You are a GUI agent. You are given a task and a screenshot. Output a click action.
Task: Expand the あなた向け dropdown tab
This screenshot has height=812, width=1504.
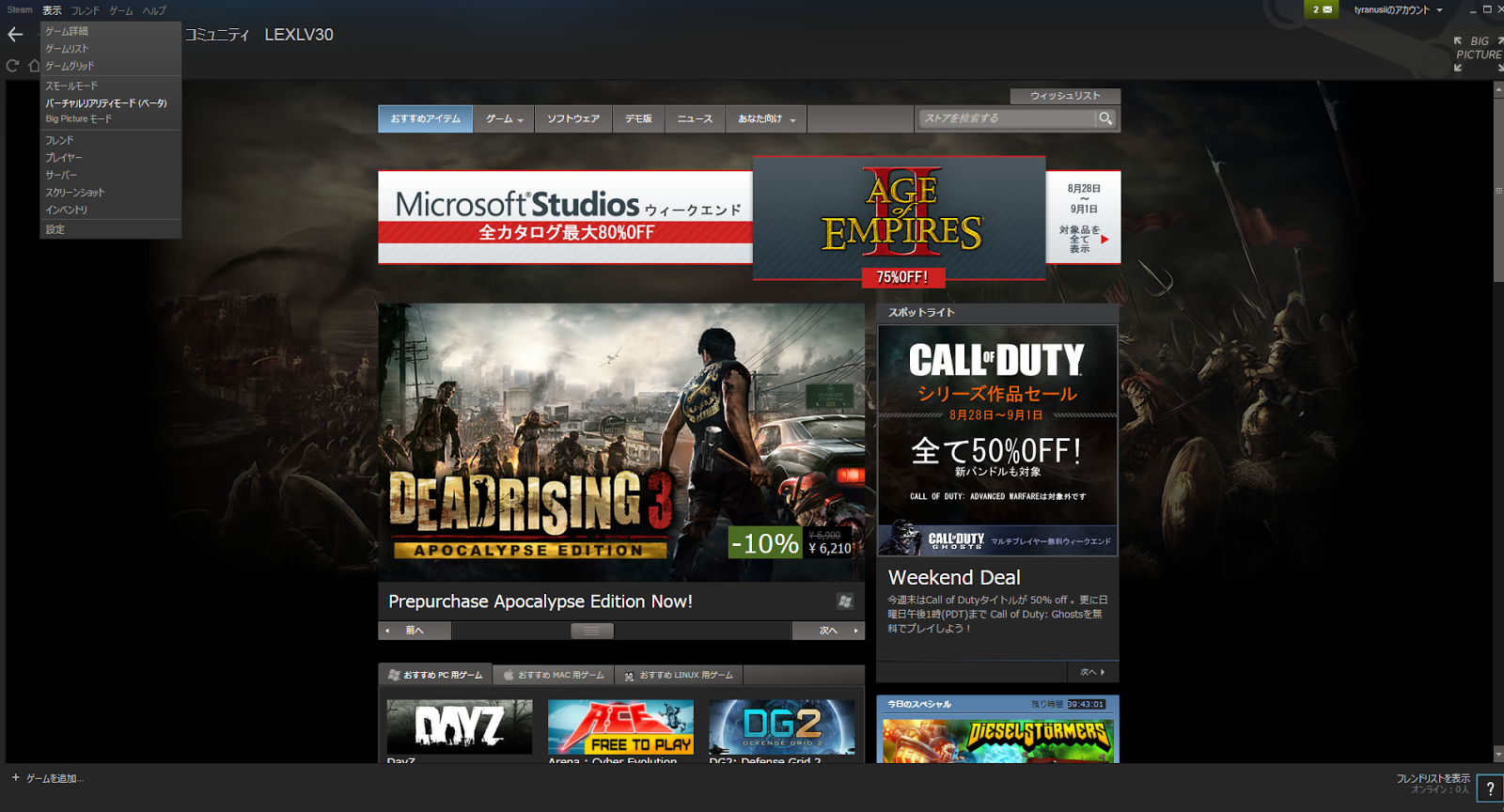[x=766, y=119]
